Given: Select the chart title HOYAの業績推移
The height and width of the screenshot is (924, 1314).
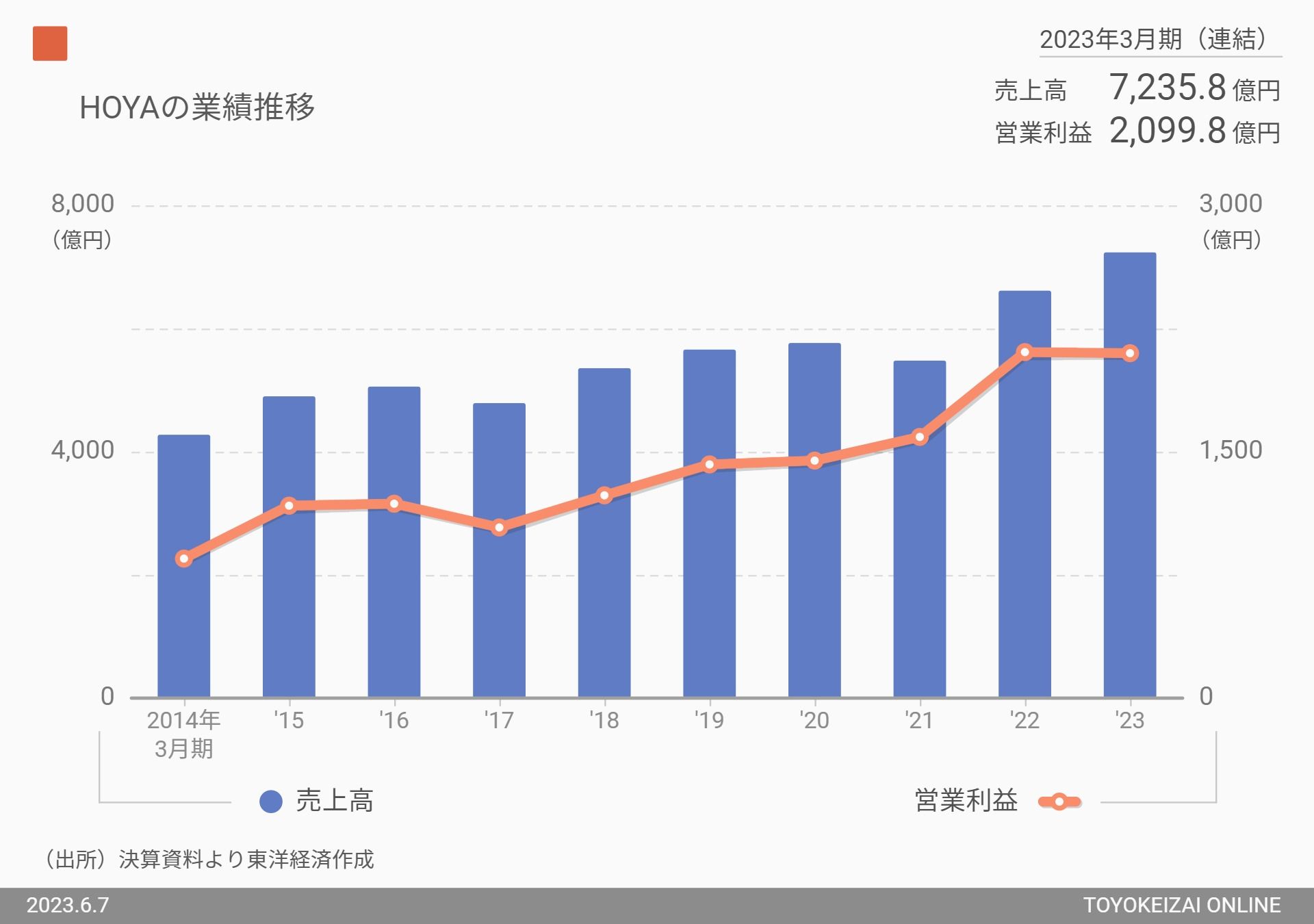Looking at the screenshot, I should click(x=197, y=107).
